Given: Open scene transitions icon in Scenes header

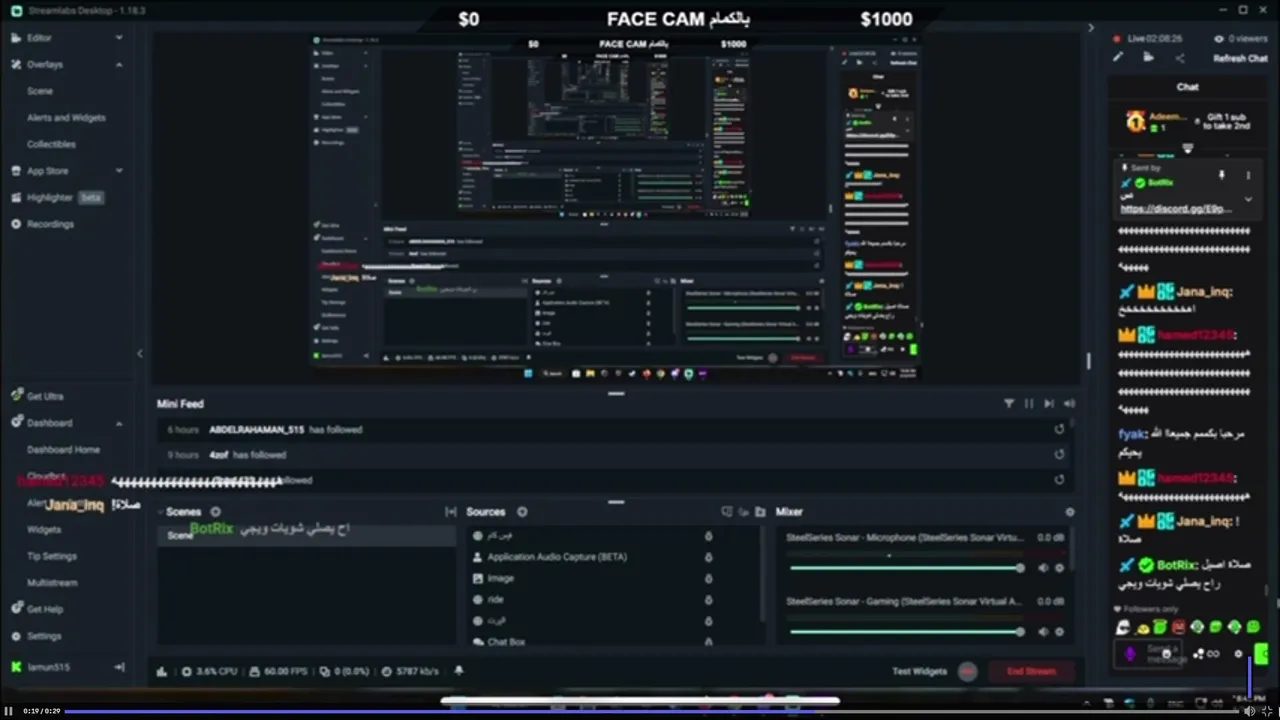Looking at the screenshot, I should click(x=450, y=512).
